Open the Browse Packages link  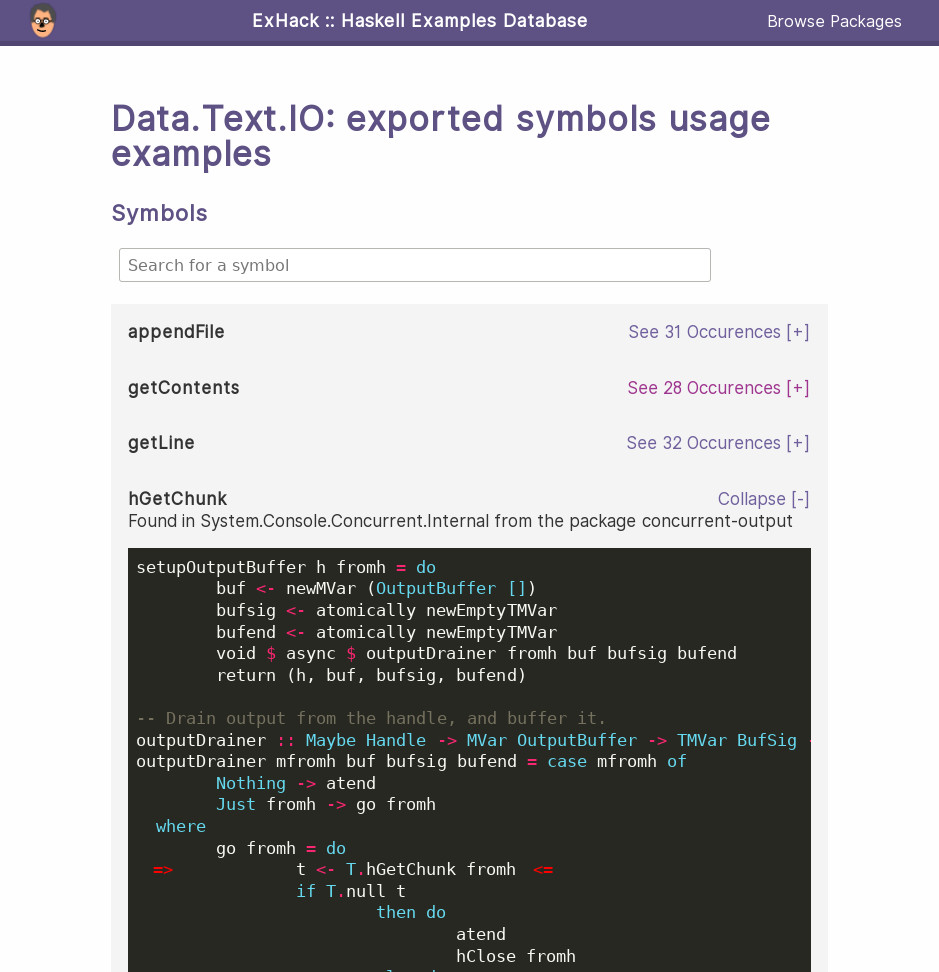point(834,21)
